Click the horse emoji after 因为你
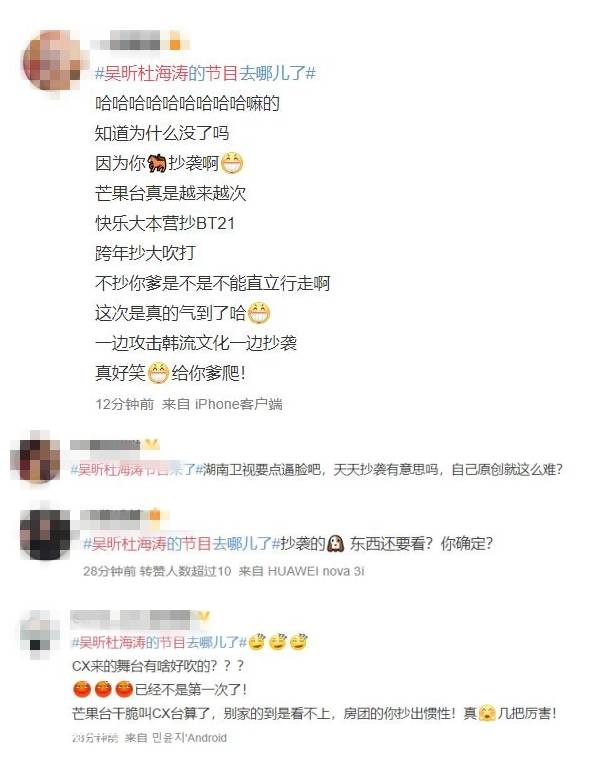The image size is (596, 762). [157, 163]
